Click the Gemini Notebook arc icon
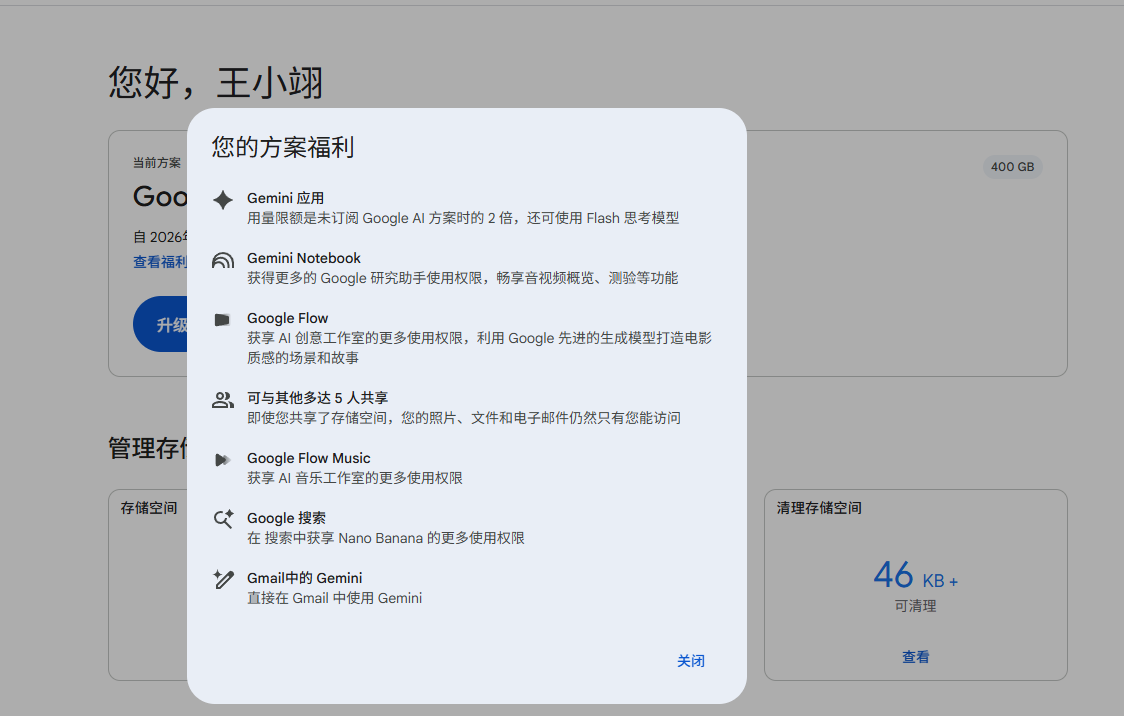 point(223,260)
